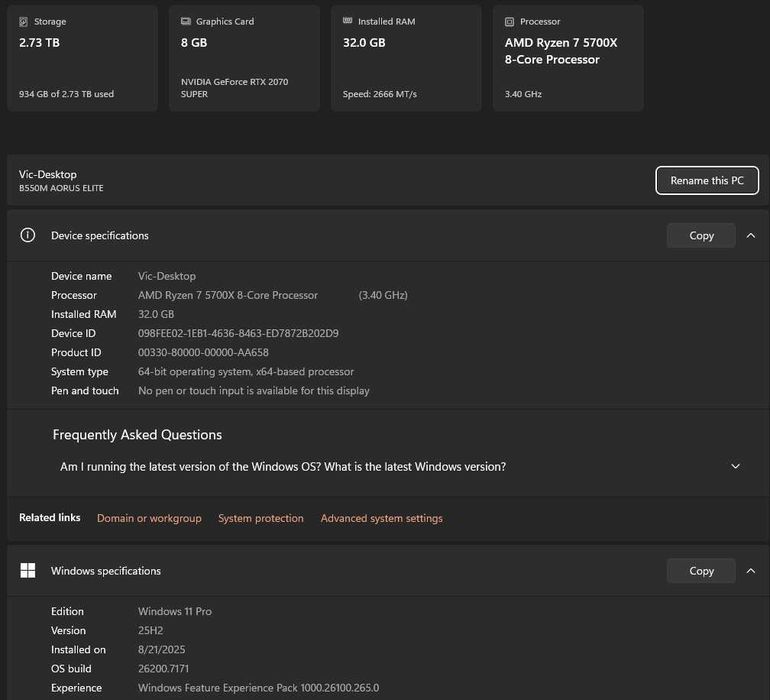Copy the Device specifications
770x700 pixels.
(x=701, y=235)
